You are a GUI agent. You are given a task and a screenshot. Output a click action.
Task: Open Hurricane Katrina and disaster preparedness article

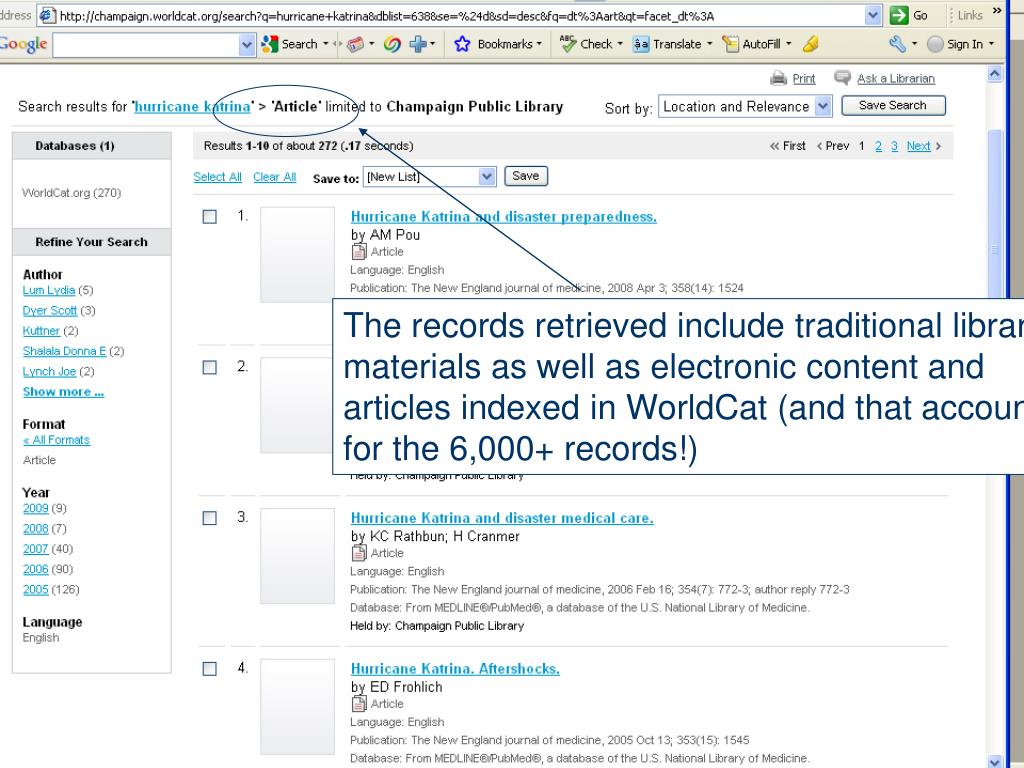point(504,217)
